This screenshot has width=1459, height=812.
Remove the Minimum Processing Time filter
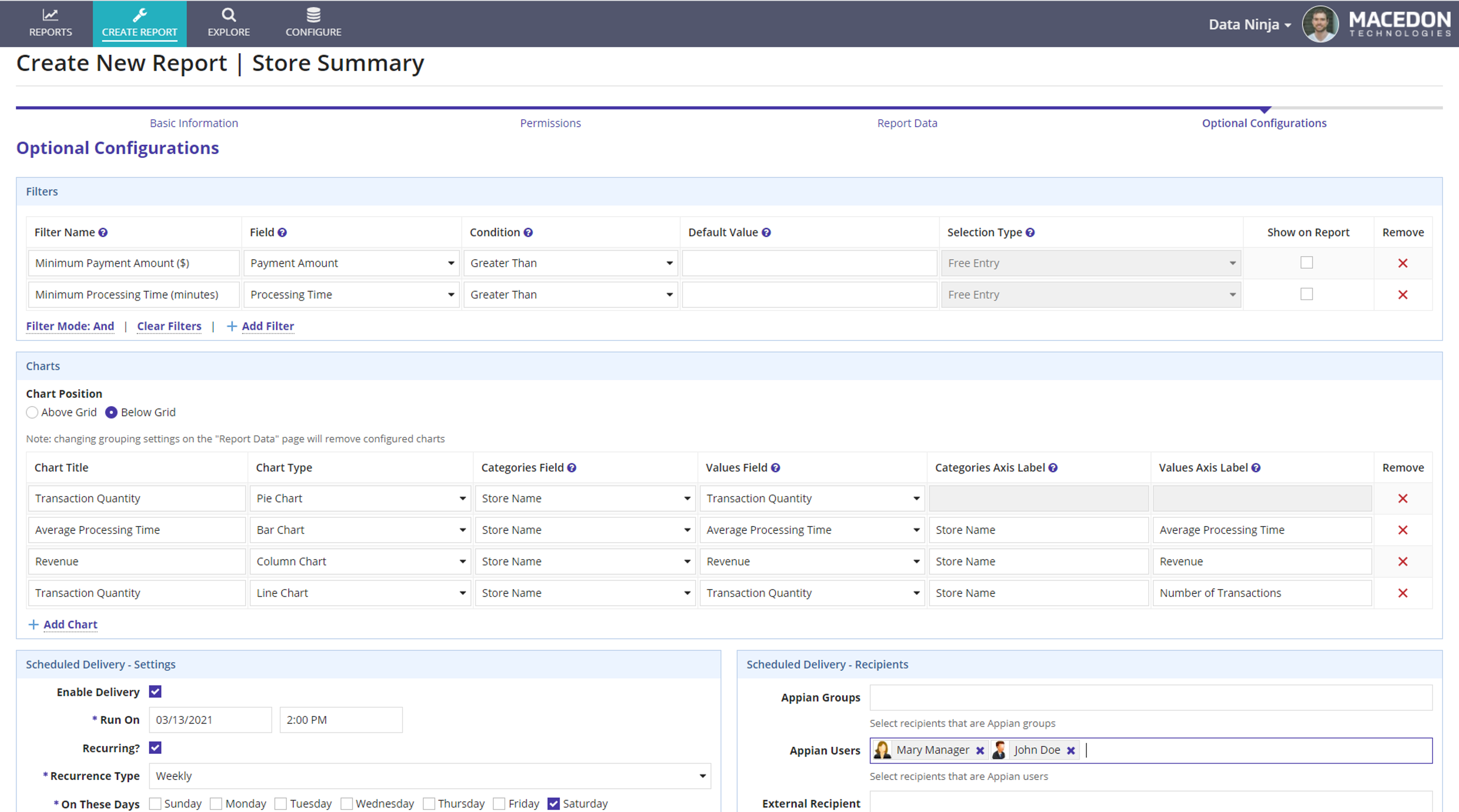(x=1403, y=295)
